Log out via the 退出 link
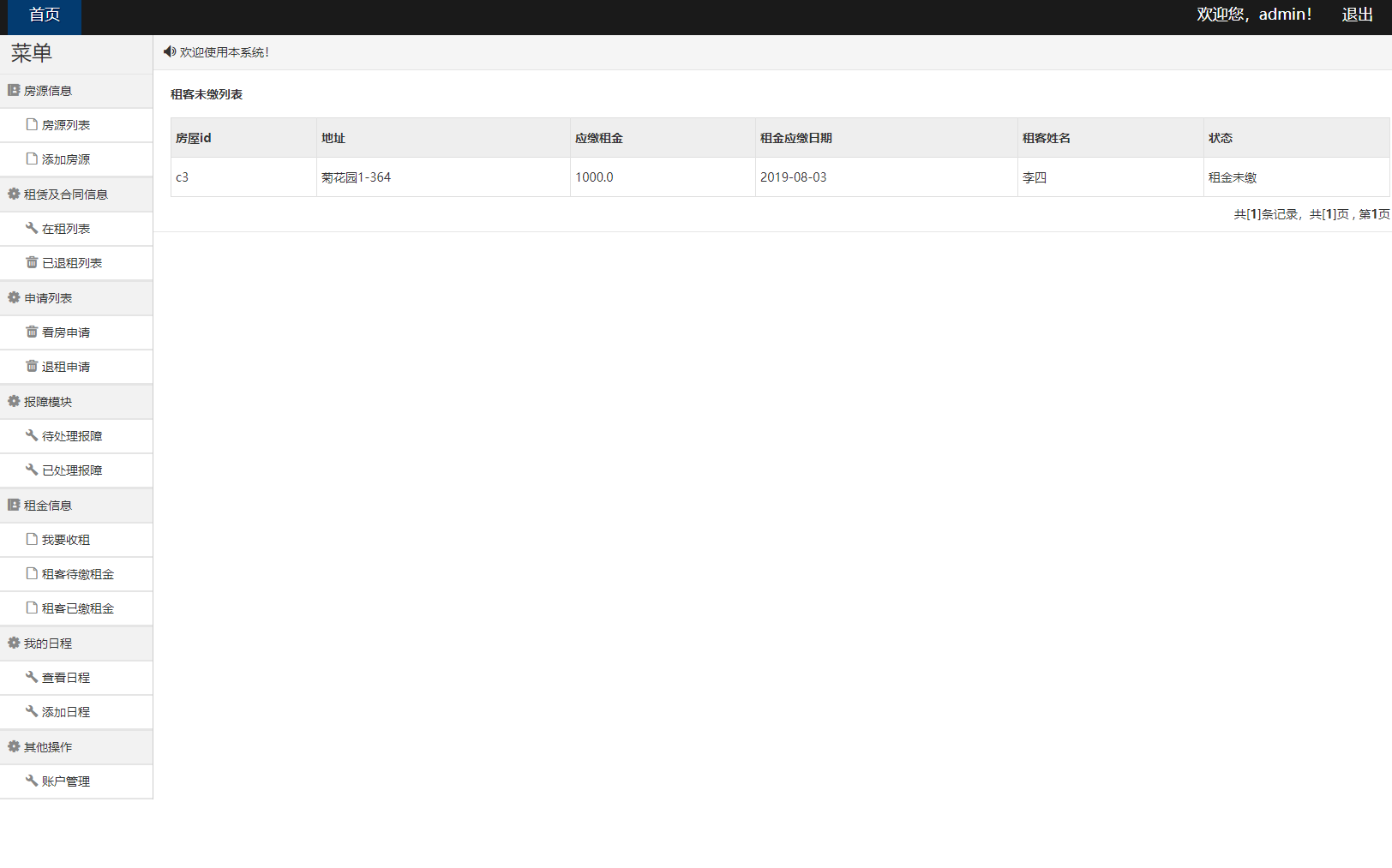The image size is (1392, 868). [1358, 15]
